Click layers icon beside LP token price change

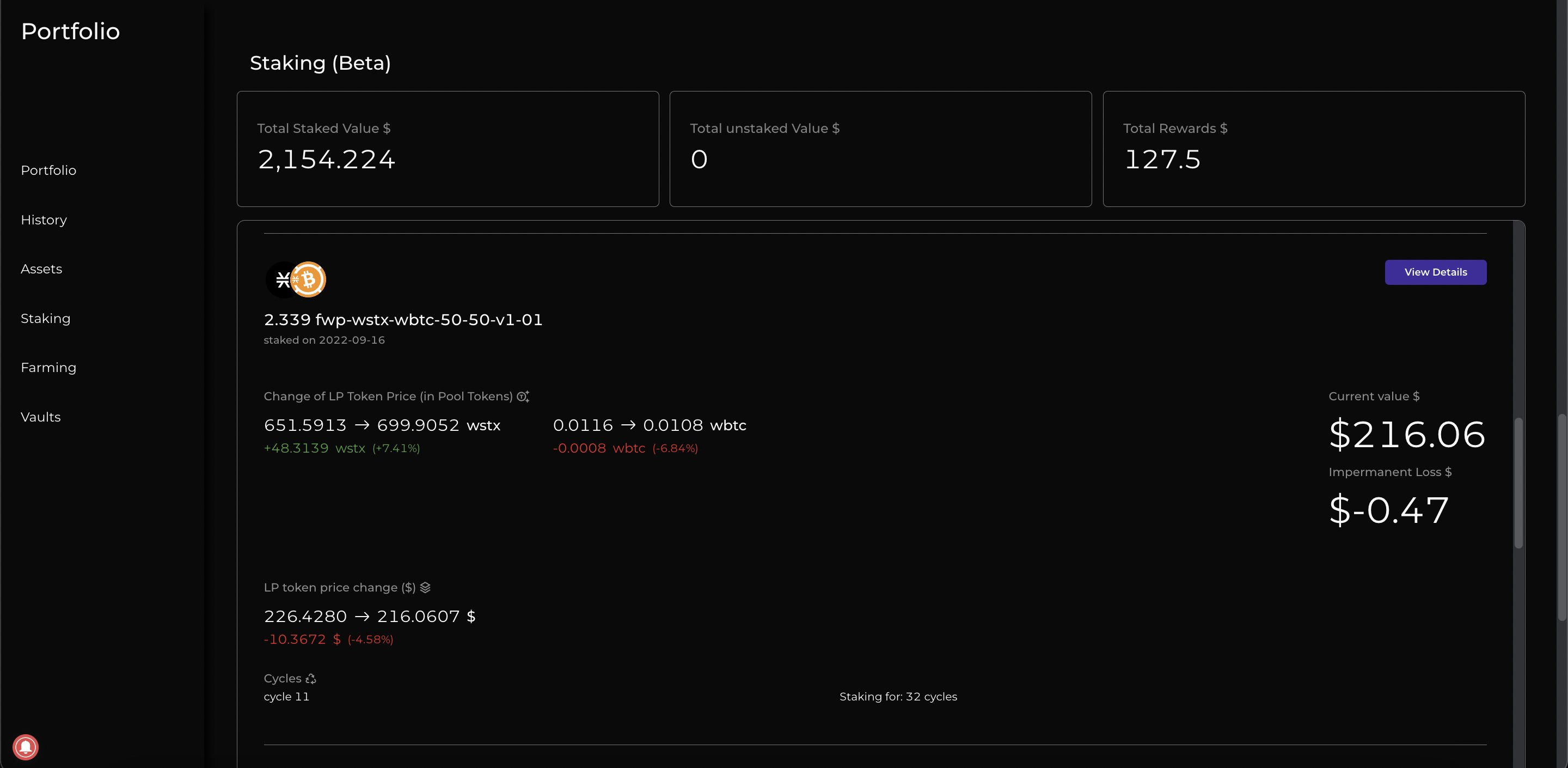point(425,588)
